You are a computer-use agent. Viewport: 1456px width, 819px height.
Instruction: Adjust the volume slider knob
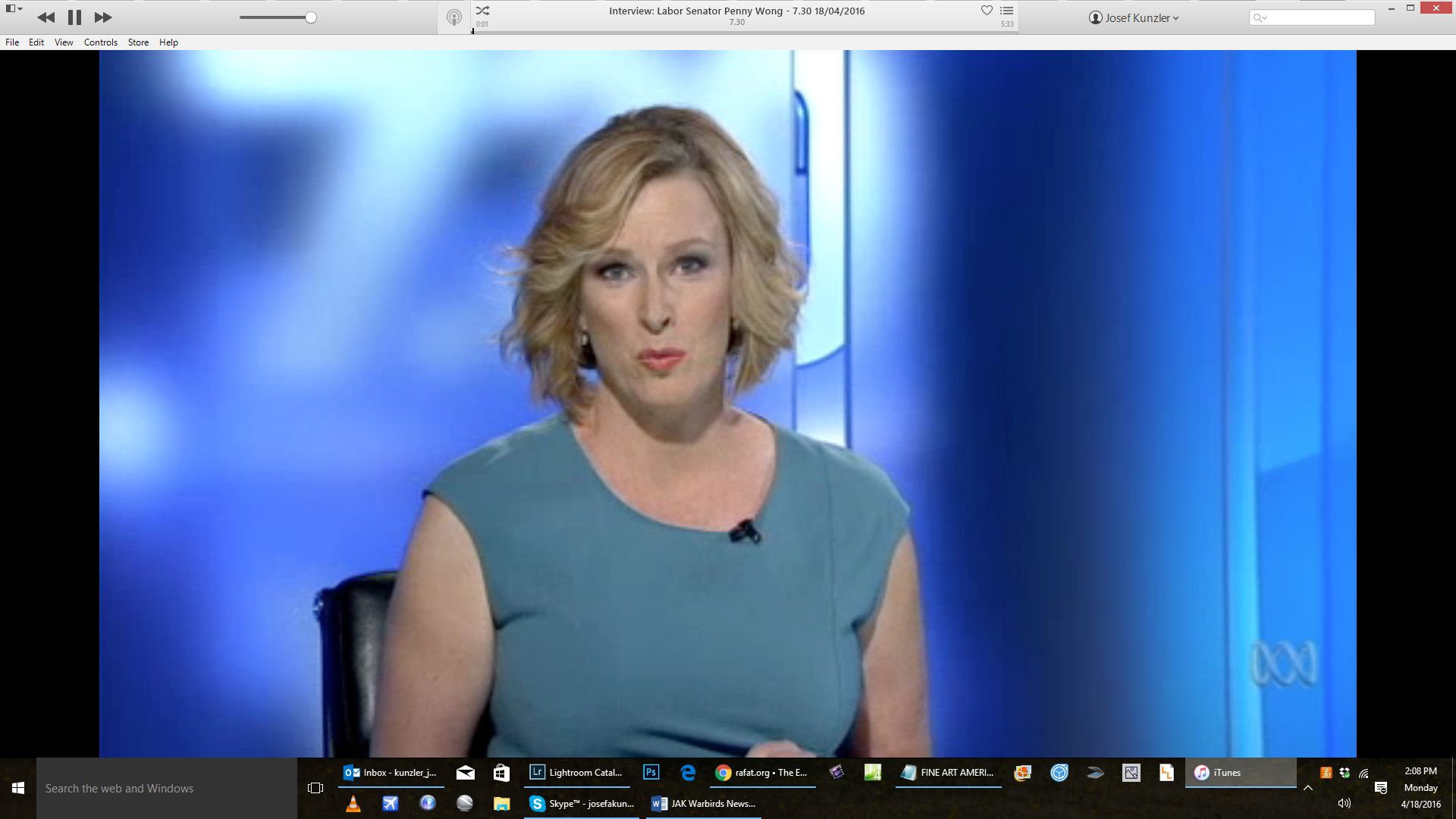(x=311, y=17)
